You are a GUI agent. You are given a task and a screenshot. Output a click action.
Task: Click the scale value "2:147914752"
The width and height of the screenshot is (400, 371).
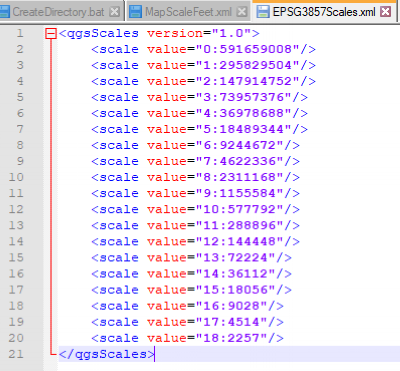(248, 81)
